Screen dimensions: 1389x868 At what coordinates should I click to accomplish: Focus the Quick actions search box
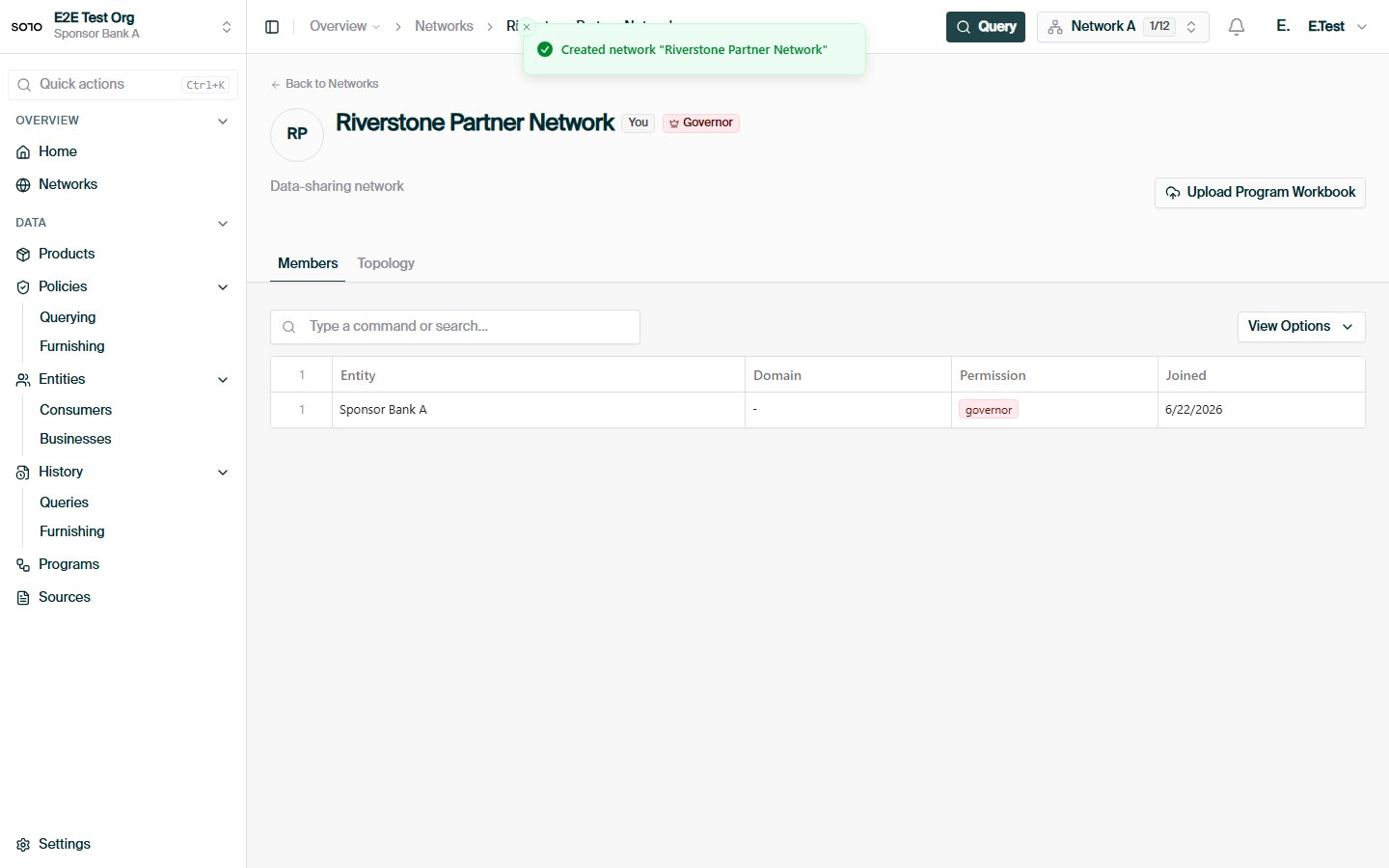click(123, 85)
